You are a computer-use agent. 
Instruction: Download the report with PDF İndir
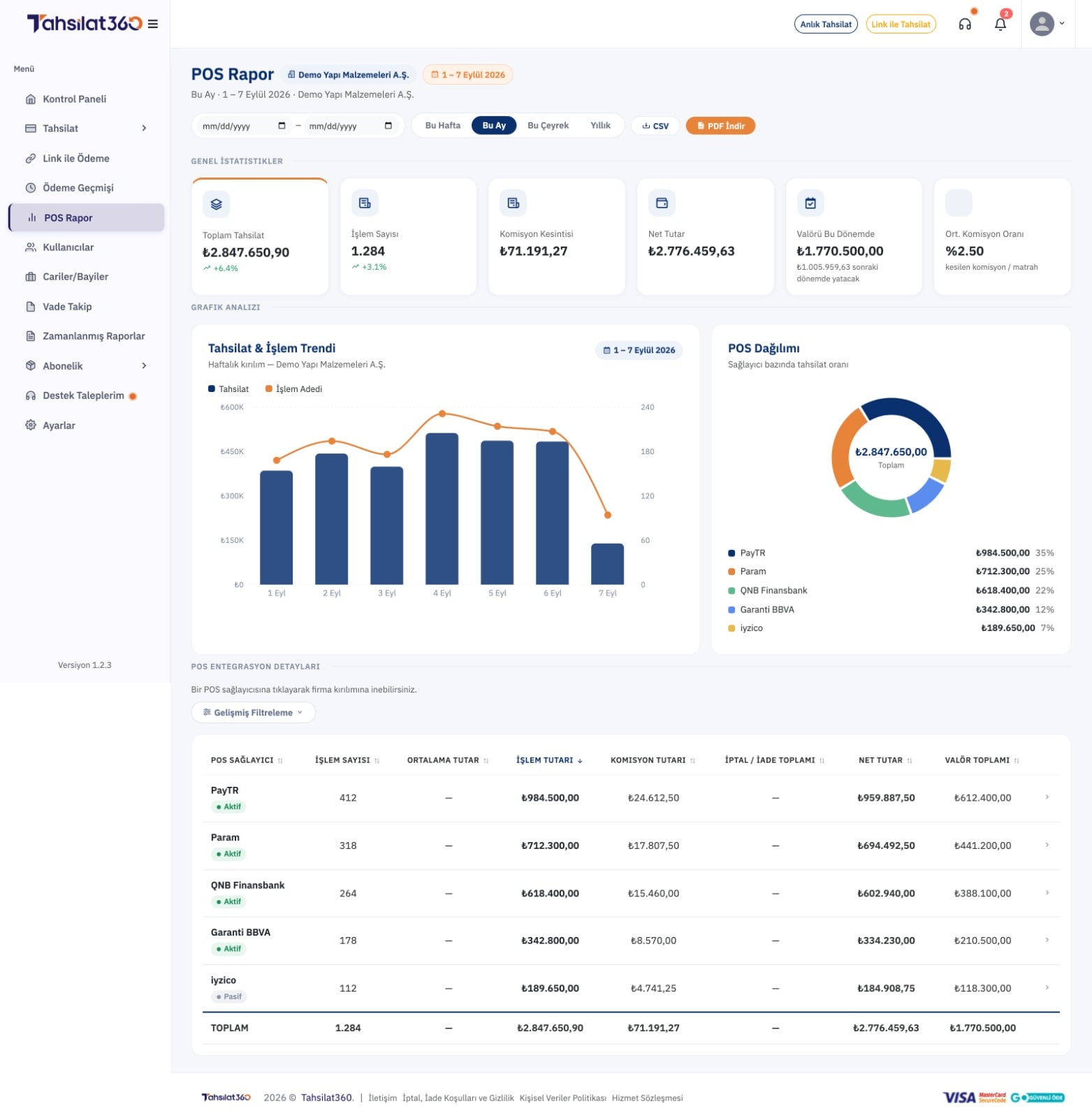tap(720, 126)
